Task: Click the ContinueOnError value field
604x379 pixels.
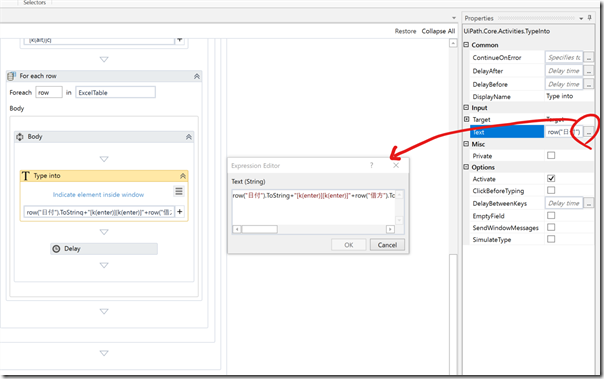Action: pos(564,57)
